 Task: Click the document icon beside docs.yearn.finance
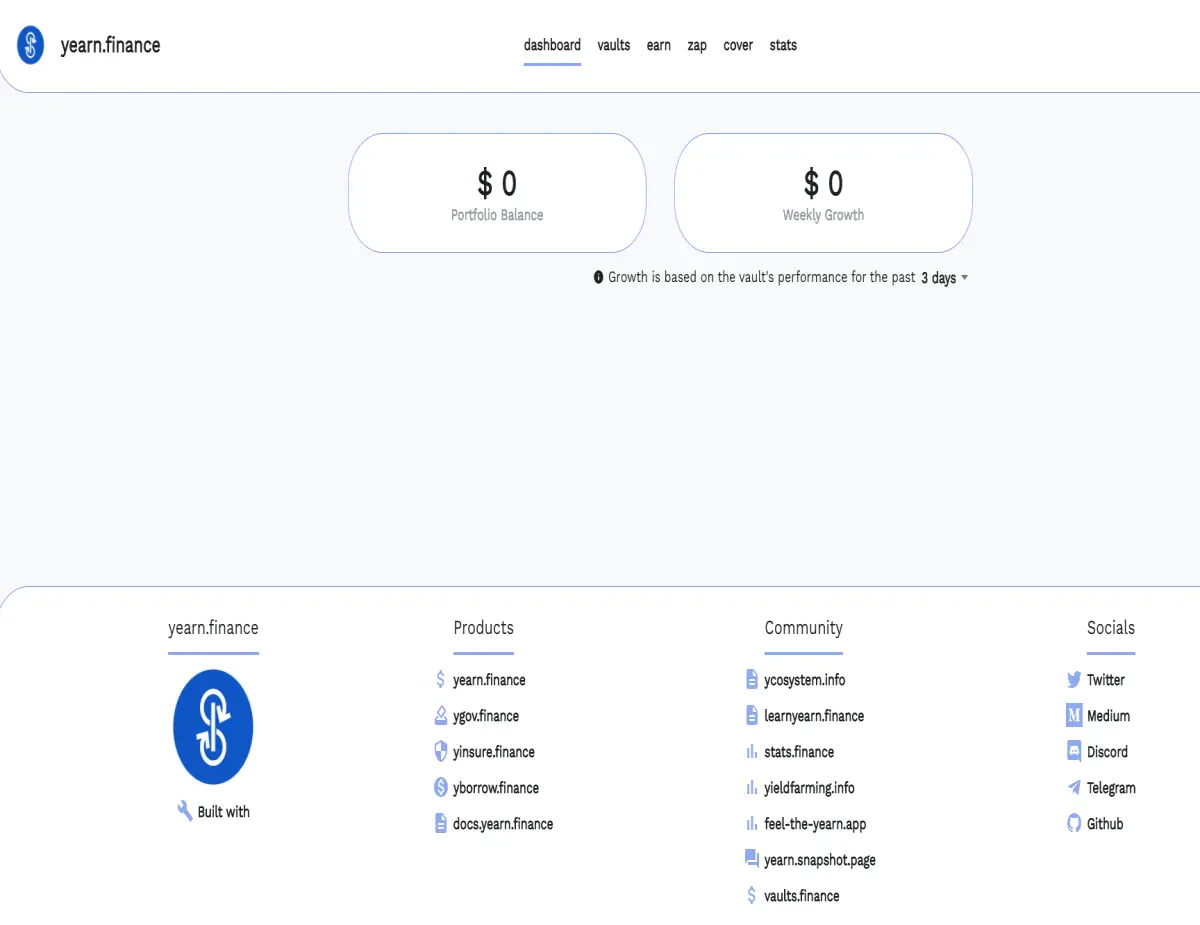[x=440, y=824]
